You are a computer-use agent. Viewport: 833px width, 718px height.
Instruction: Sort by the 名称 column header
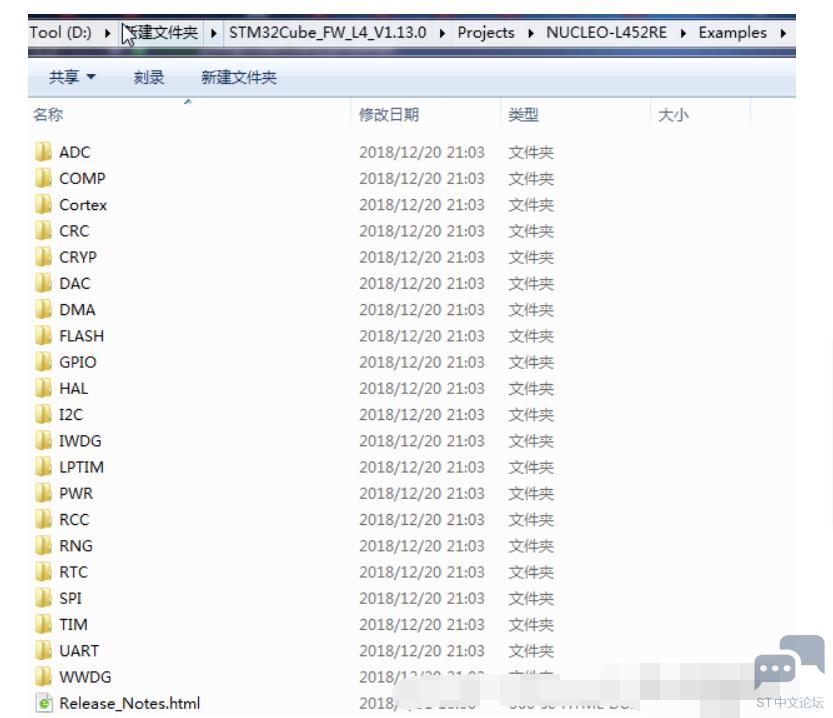(x=48, y=114)
